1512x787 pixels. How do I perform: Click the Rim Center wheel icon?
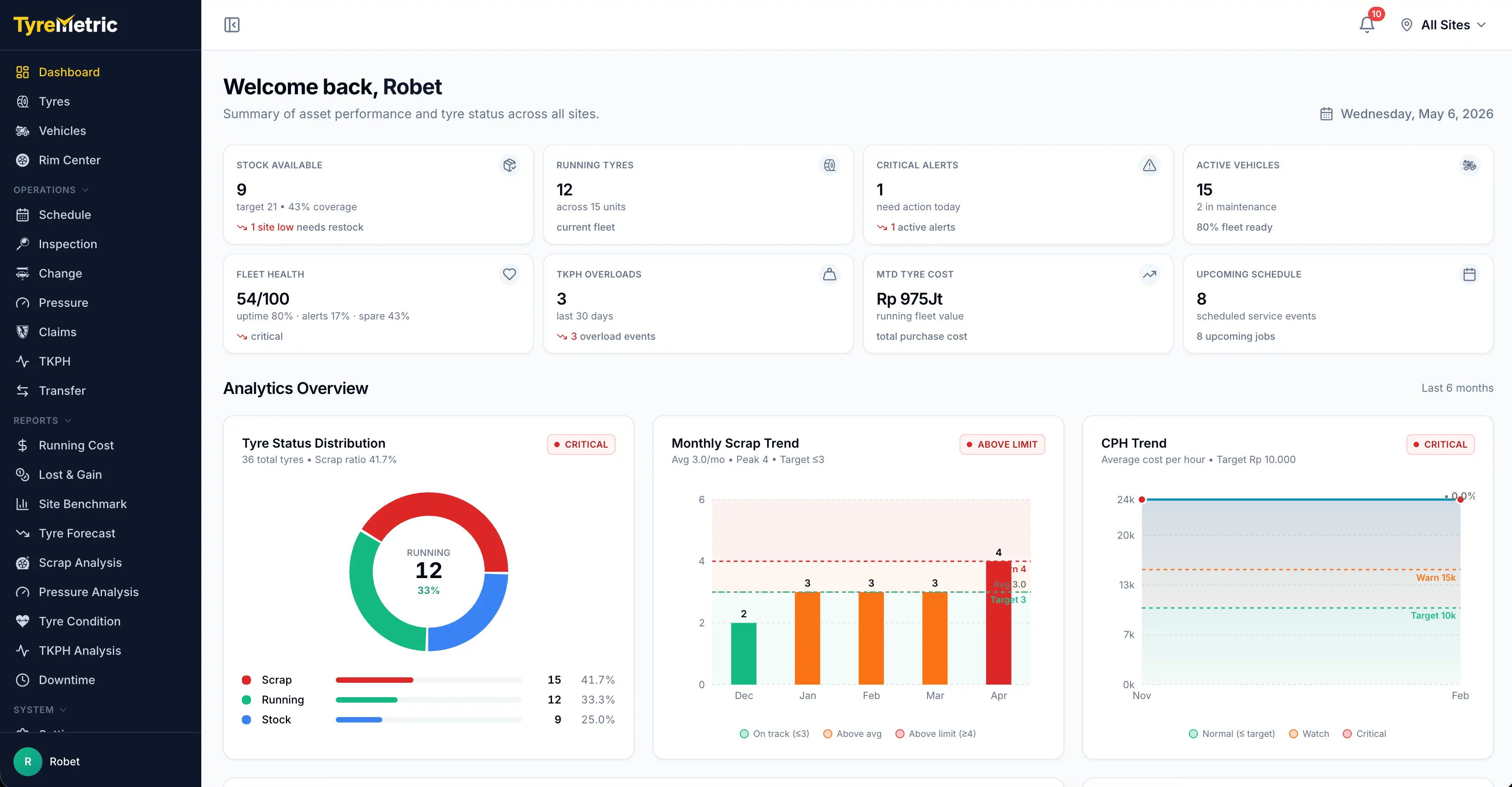(x=22, y=160)
